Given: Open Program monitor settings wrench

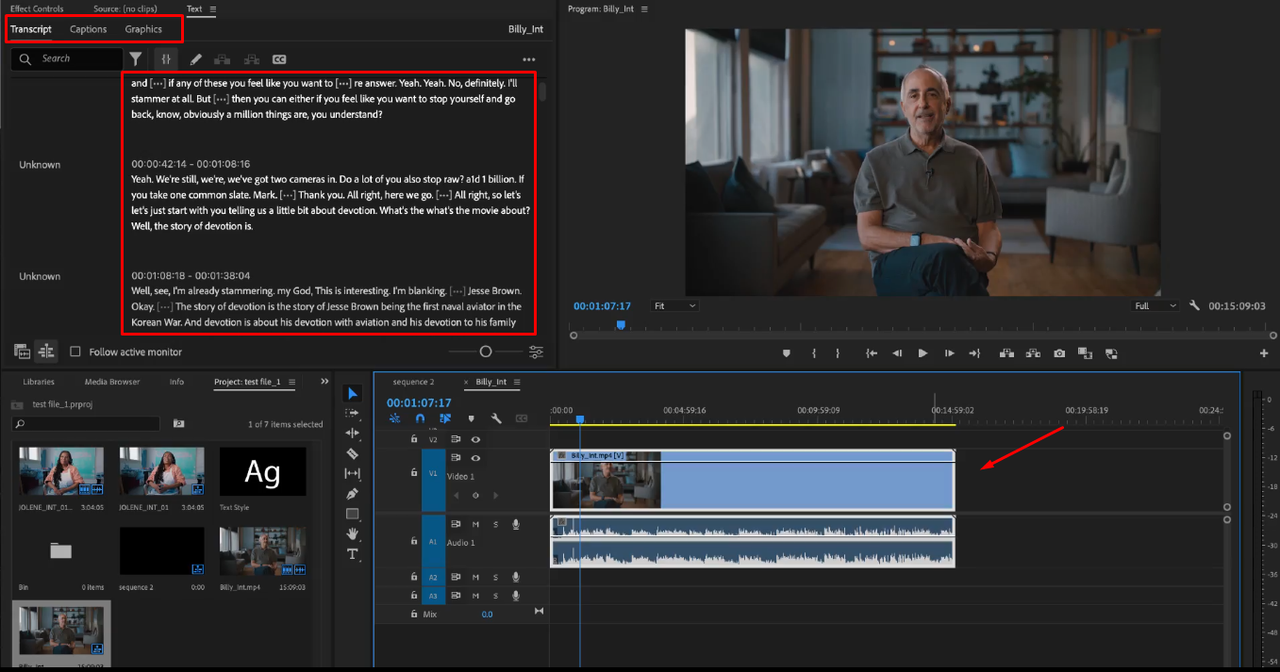Looking at the screenshot, I should [1194, 306].
